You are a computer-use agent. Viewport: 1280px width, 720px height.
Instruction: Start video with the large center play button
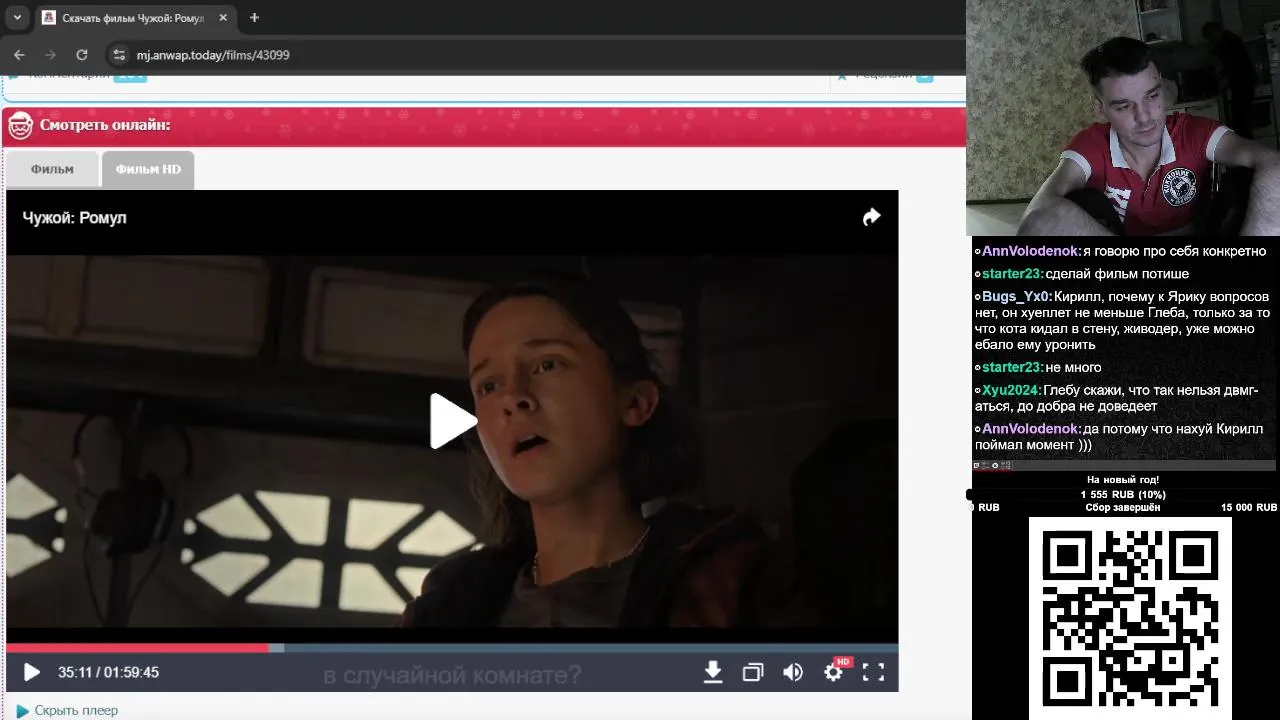[x=452, y=421]
